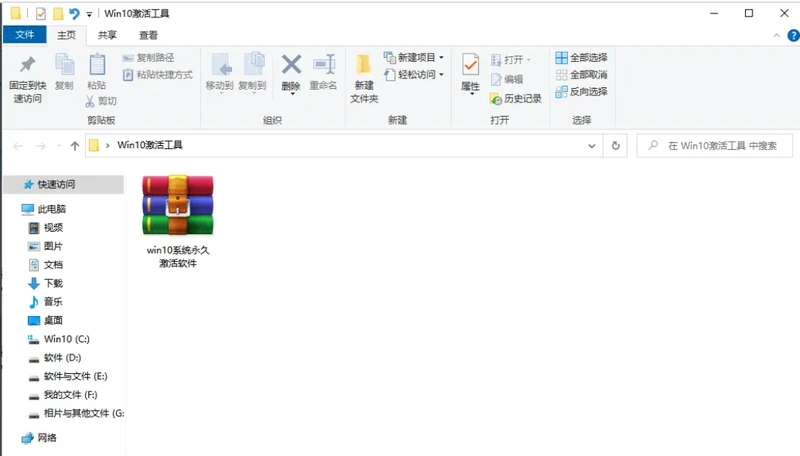Viewport: 800px width, 456px height.
Task: Open the Move to menu
Action: click(x=220, y=73)
